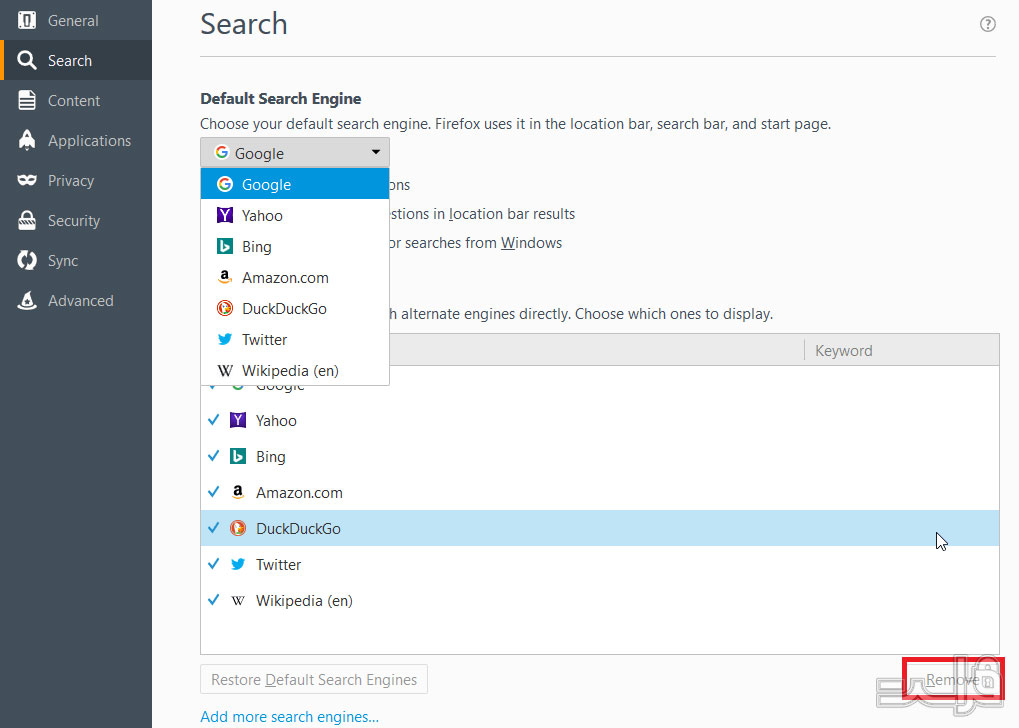Click the Security padlock icon
The image size is (1019, 728).
27,220
